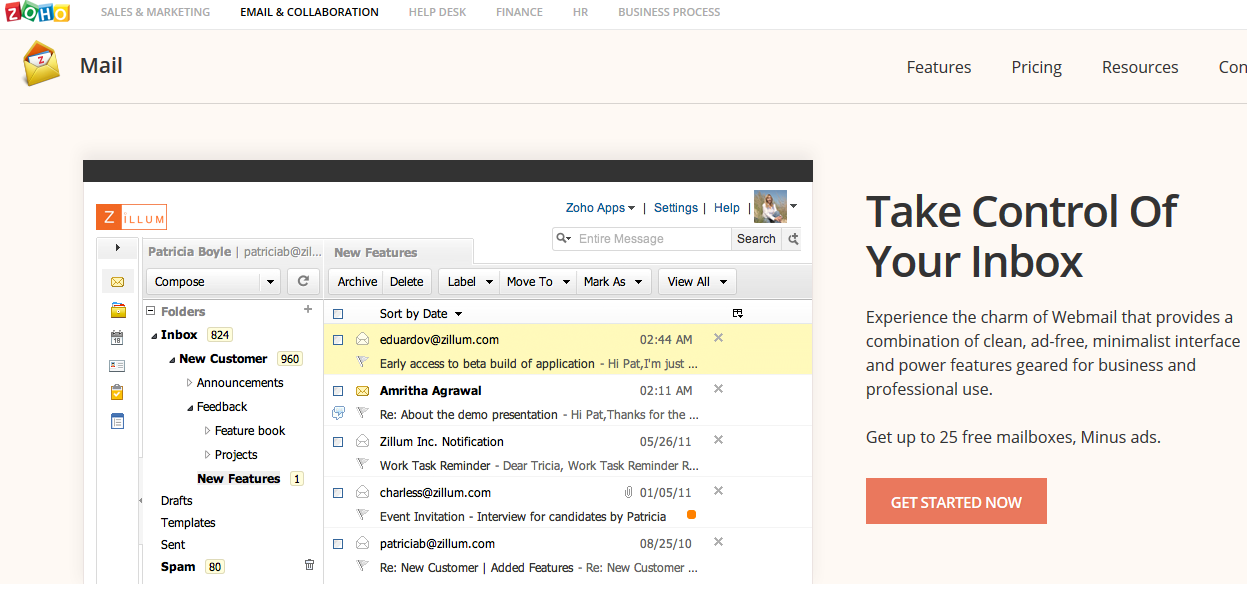Open Business Process menu
1247x610 pixels.
point(669,12)
